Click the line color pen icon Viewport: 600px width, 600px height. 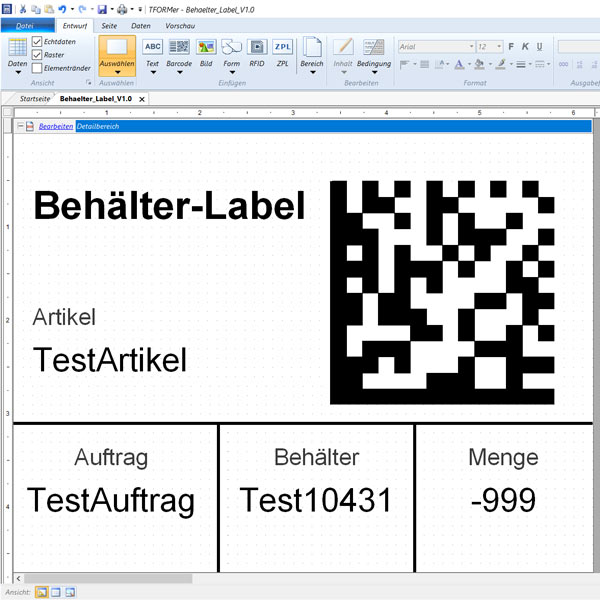pos(500,64)
